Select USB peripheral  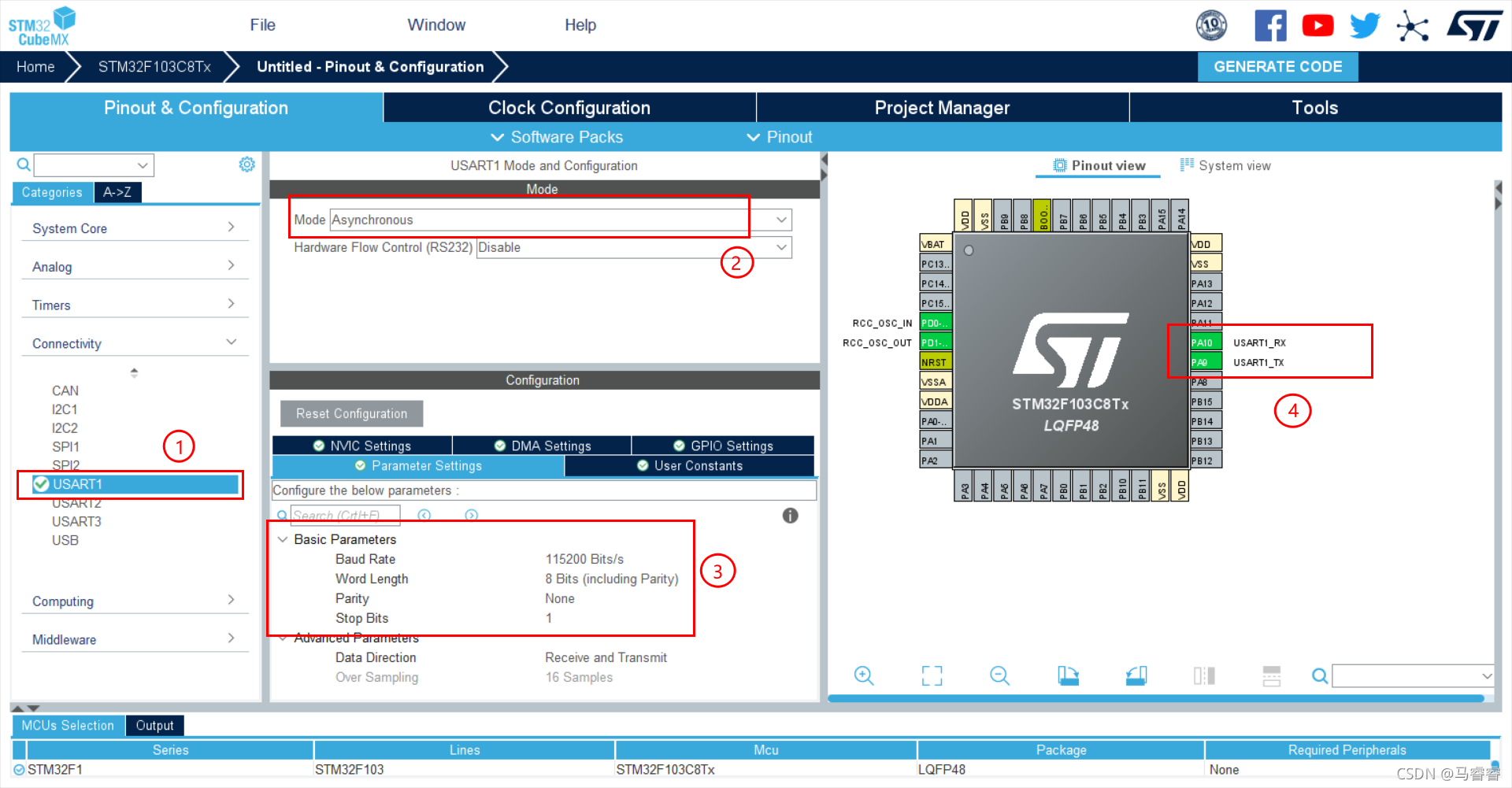coord(65,540)
